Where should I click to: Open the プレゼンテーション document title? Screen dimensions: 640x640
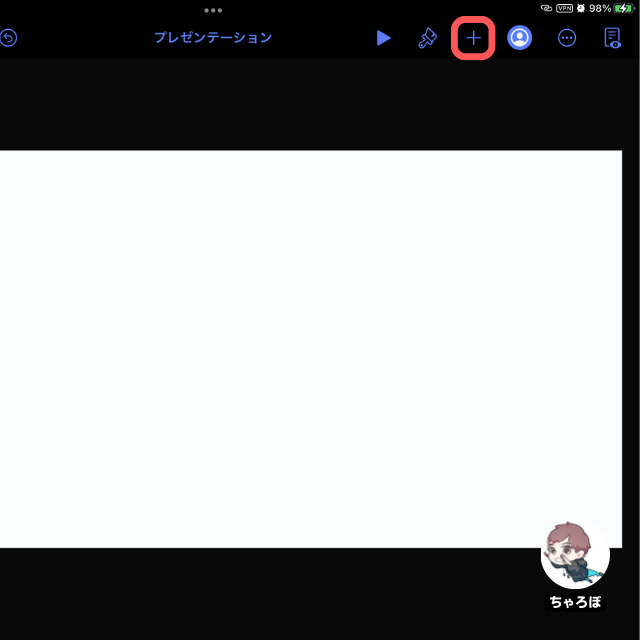click(x=213, y=38)
